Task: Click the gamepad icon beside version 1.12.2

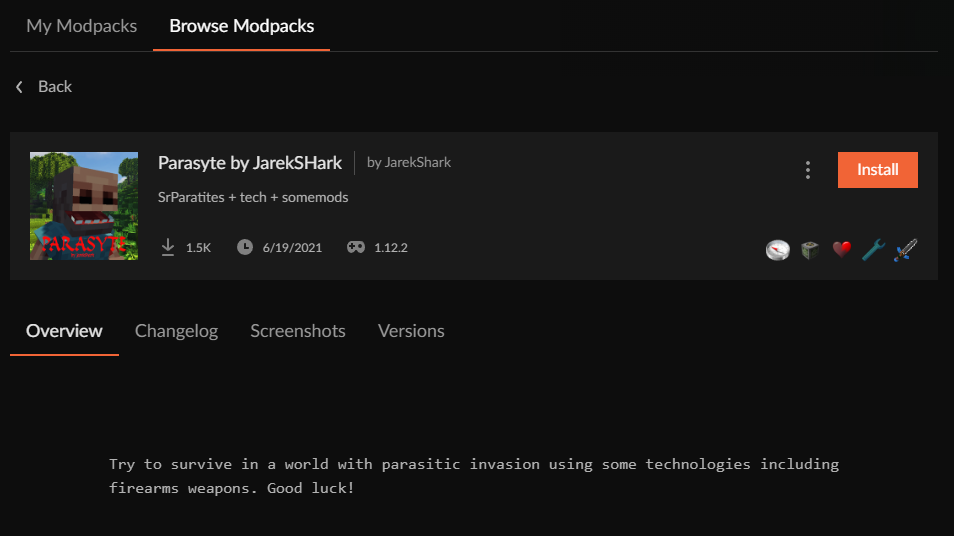Action: coord(356,247)
